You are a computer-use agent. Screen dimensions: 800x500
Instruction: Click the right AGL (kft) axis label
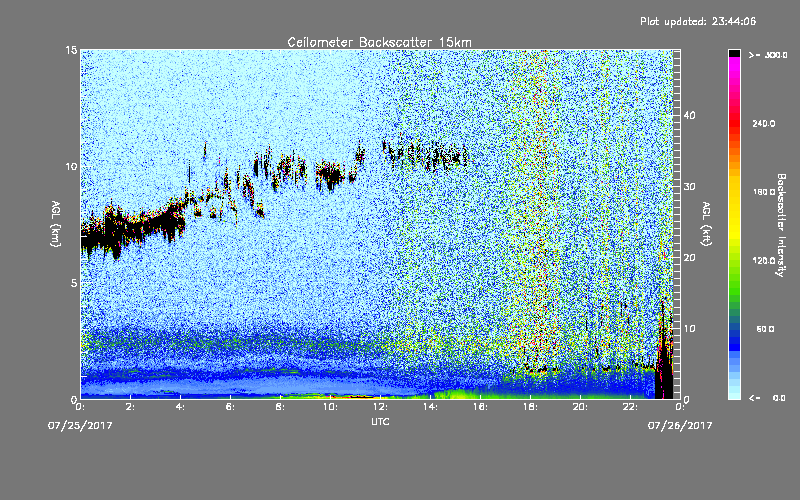[x=706, y=224]
